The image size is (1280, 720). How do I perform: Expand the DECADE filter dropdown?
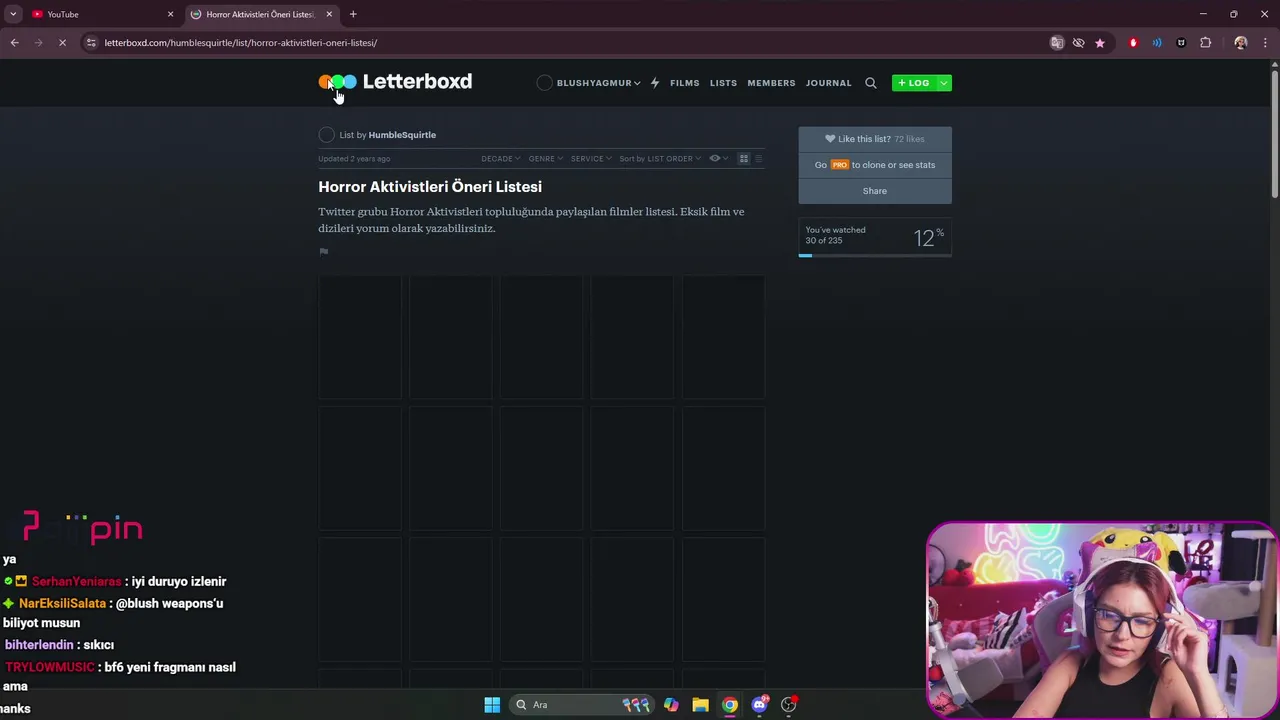501,159
